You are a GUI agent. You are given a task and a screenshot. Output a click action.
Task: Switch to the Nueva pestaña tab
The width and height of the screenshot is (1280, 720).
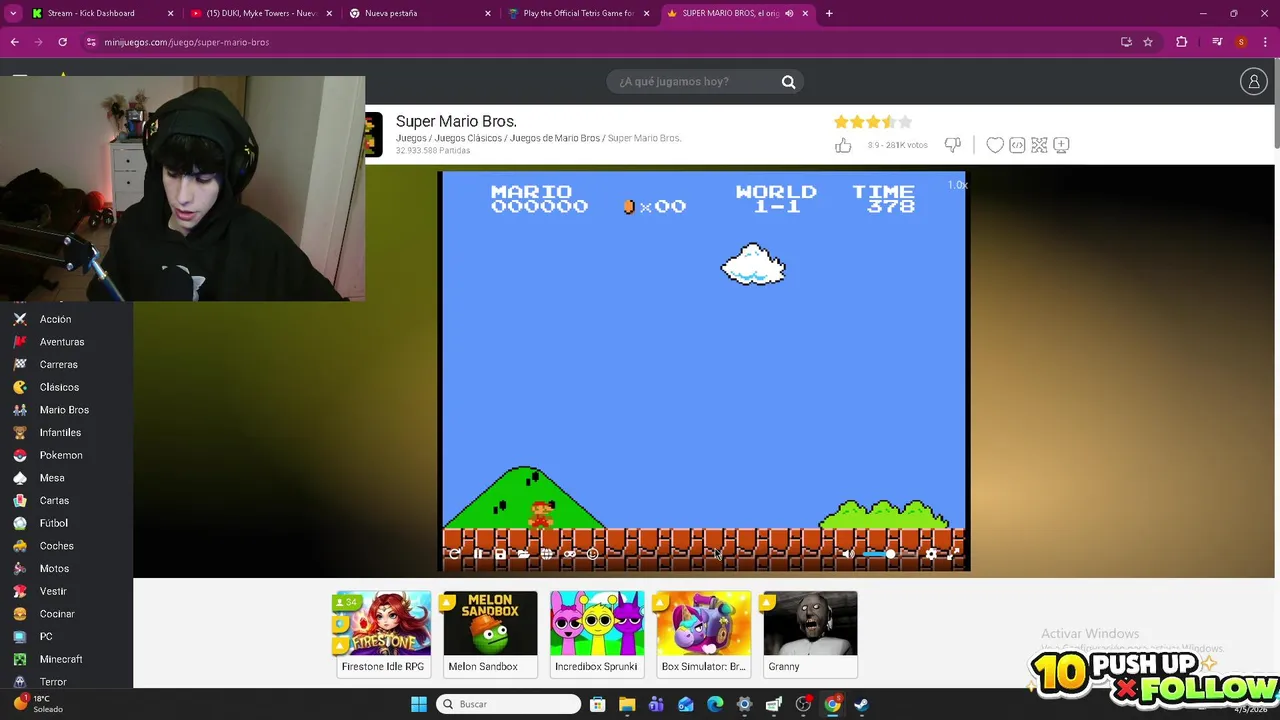(420, 13)
